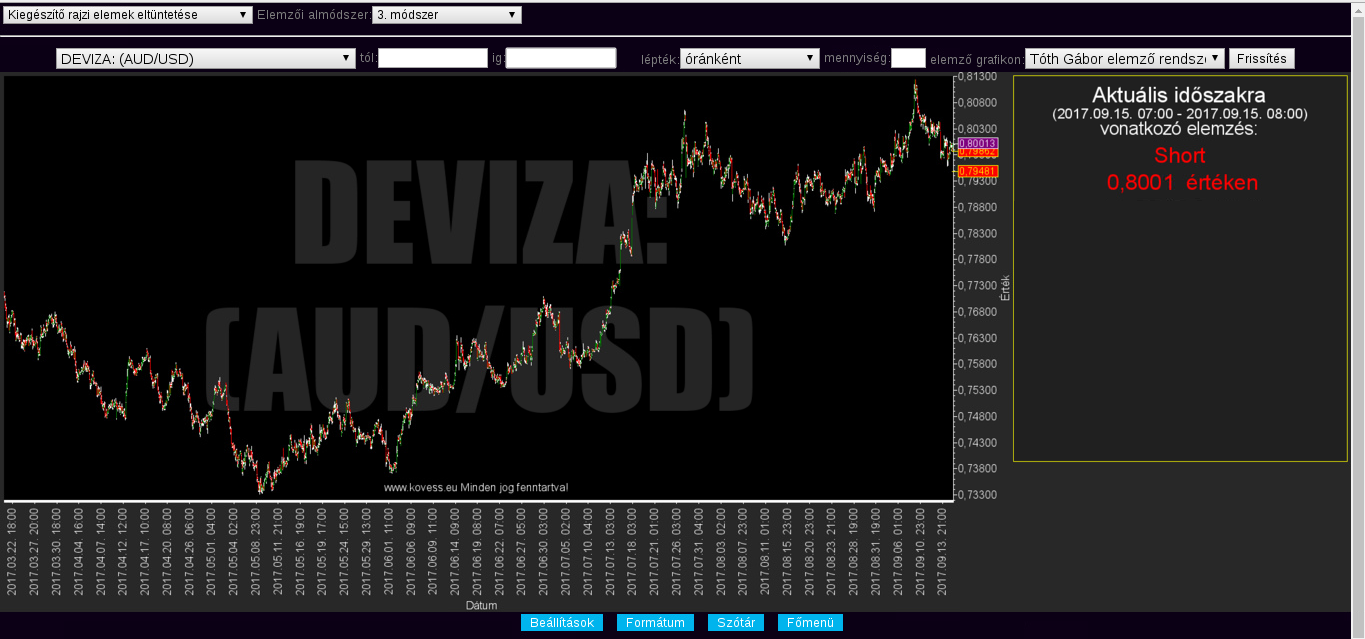Viewport: 1365px width, 639px height.
Task: Click the Formátum button
Action: coord(655,623)
